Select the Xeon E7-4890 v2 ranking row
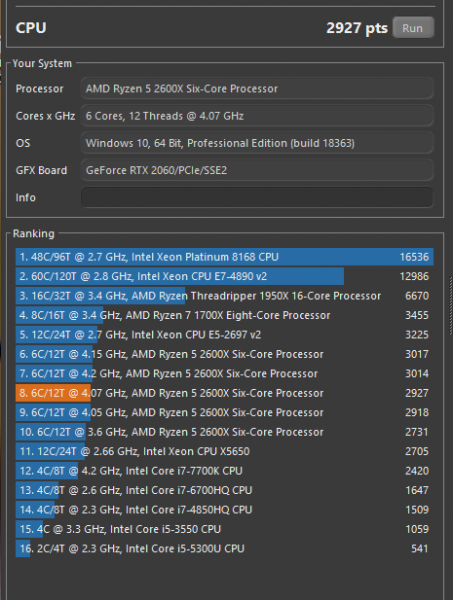 [225, 276]
